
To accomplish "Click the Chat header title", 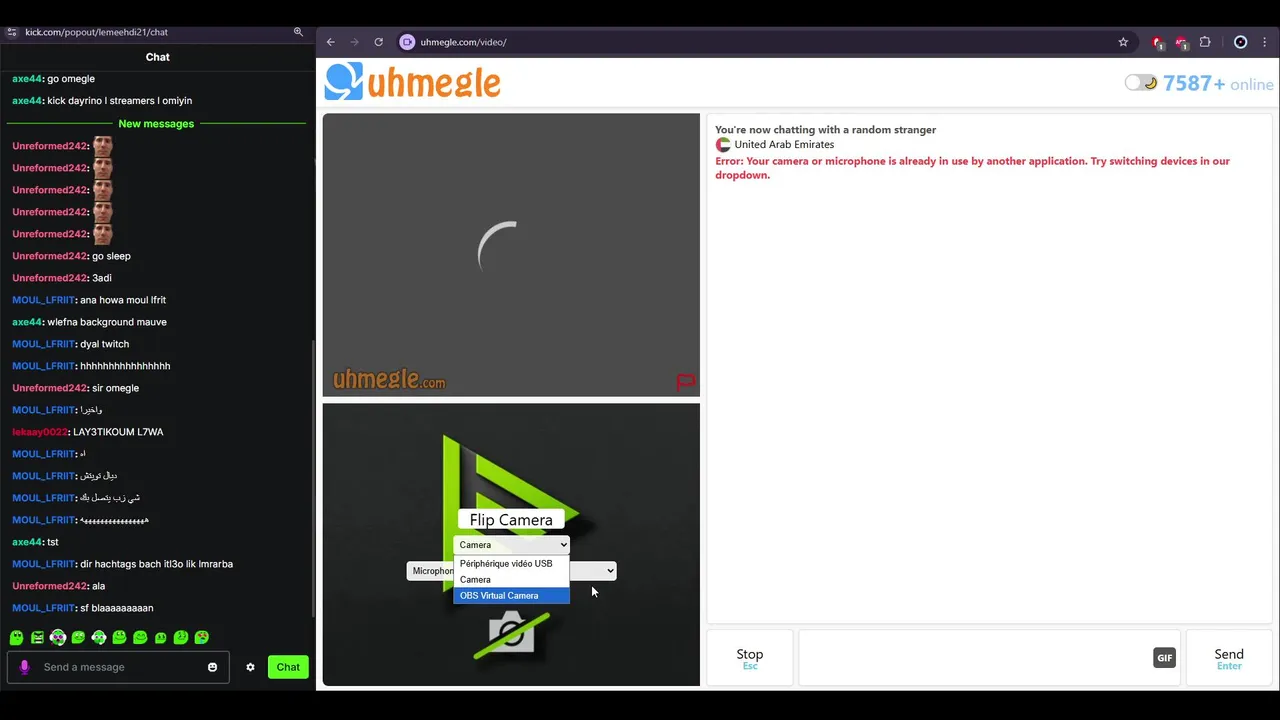I will [158, 57].
